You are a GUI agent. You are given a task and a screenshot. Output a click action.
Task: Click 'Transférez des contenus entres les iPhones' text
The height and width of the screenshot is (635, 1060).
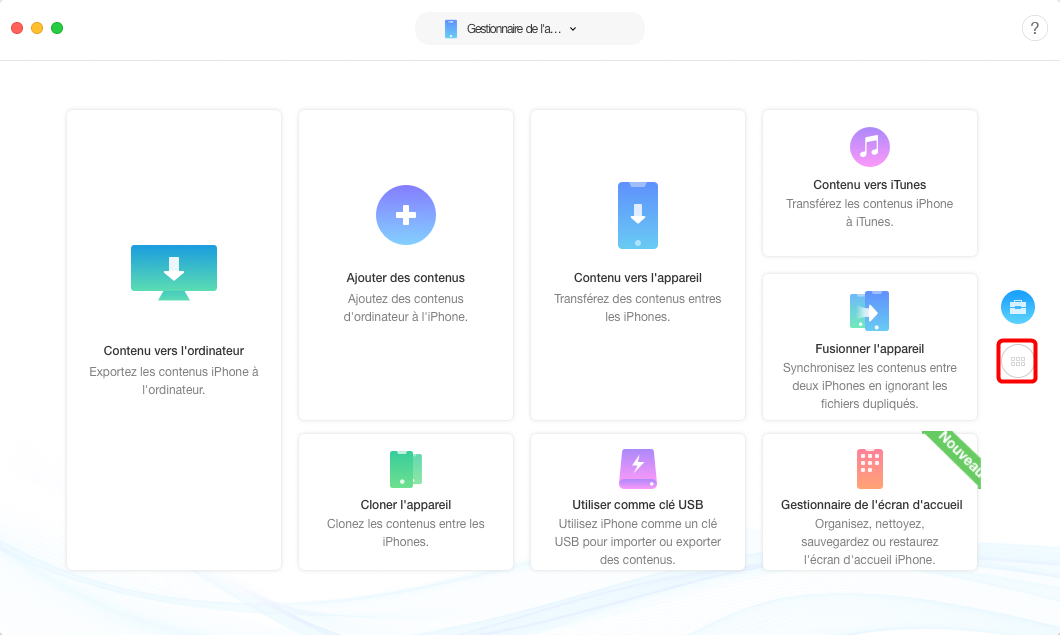click(637, 308)
